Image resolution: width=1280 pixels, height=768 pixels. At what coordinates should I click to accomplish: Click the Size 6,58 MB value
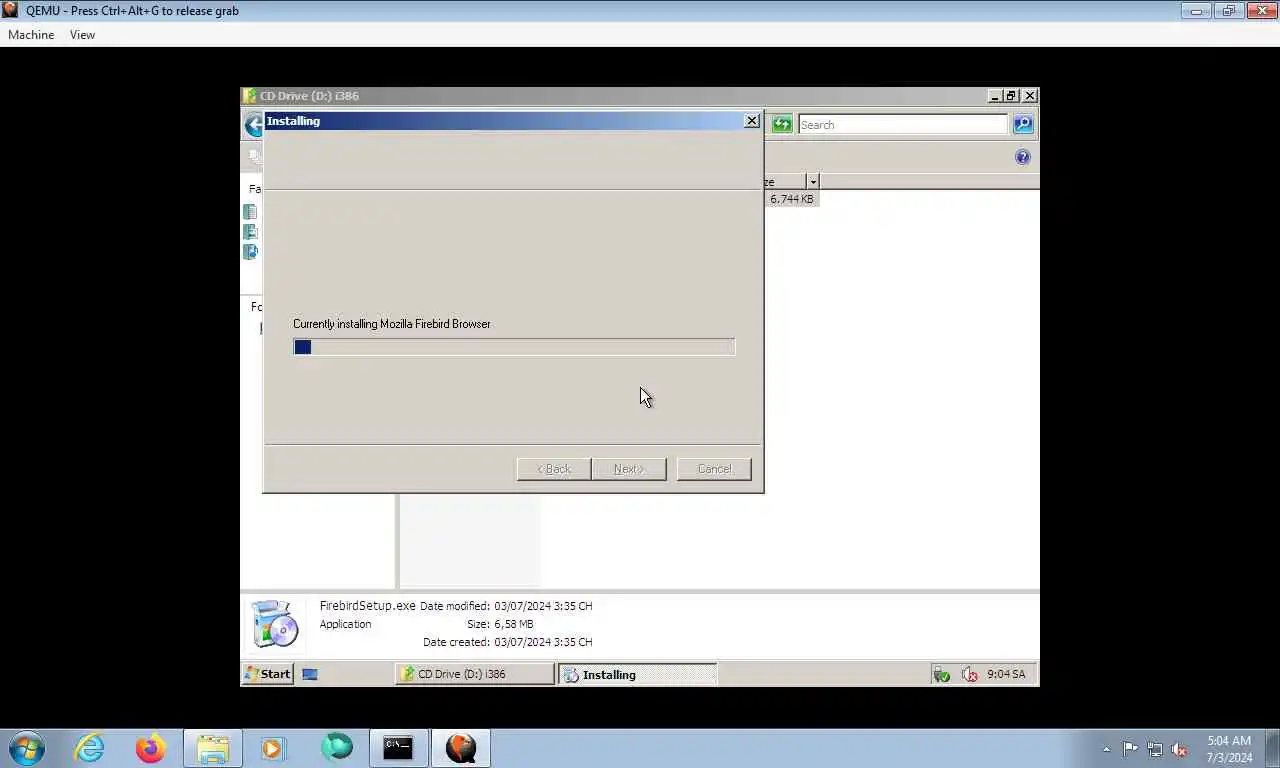click(x=514, y=624)
